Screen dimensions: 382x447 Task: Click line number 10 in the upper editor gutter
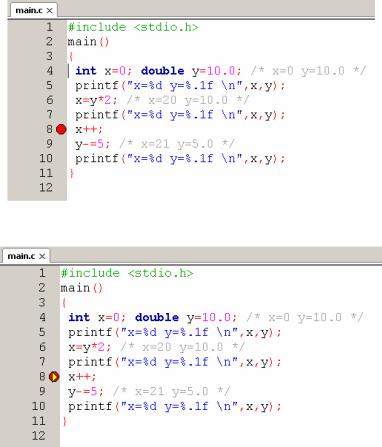tap(46, 158)
